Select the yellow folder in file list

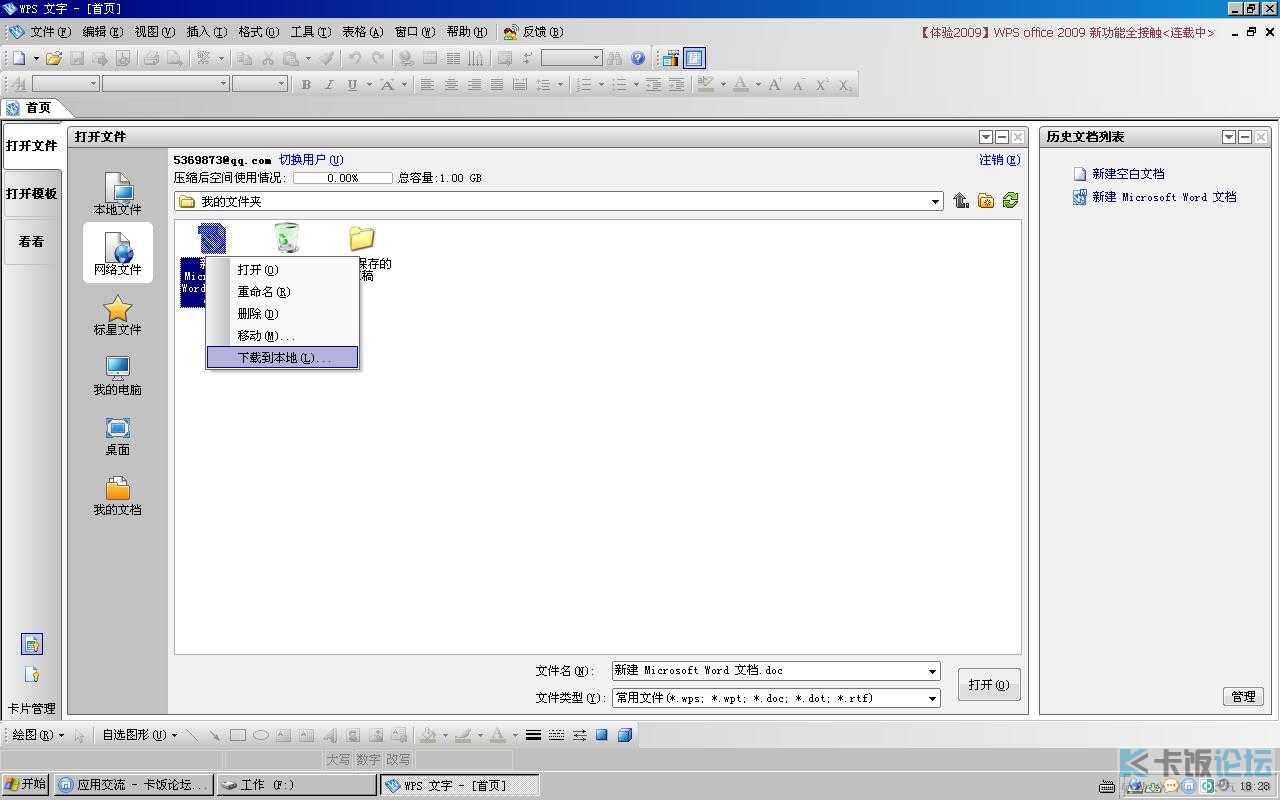pos(362,238)
